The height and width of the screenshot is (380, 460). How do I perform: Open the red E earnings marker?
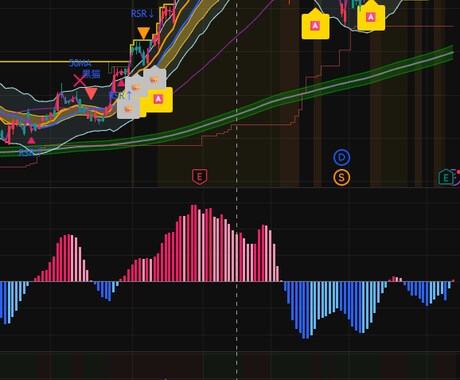coord(199,177)
